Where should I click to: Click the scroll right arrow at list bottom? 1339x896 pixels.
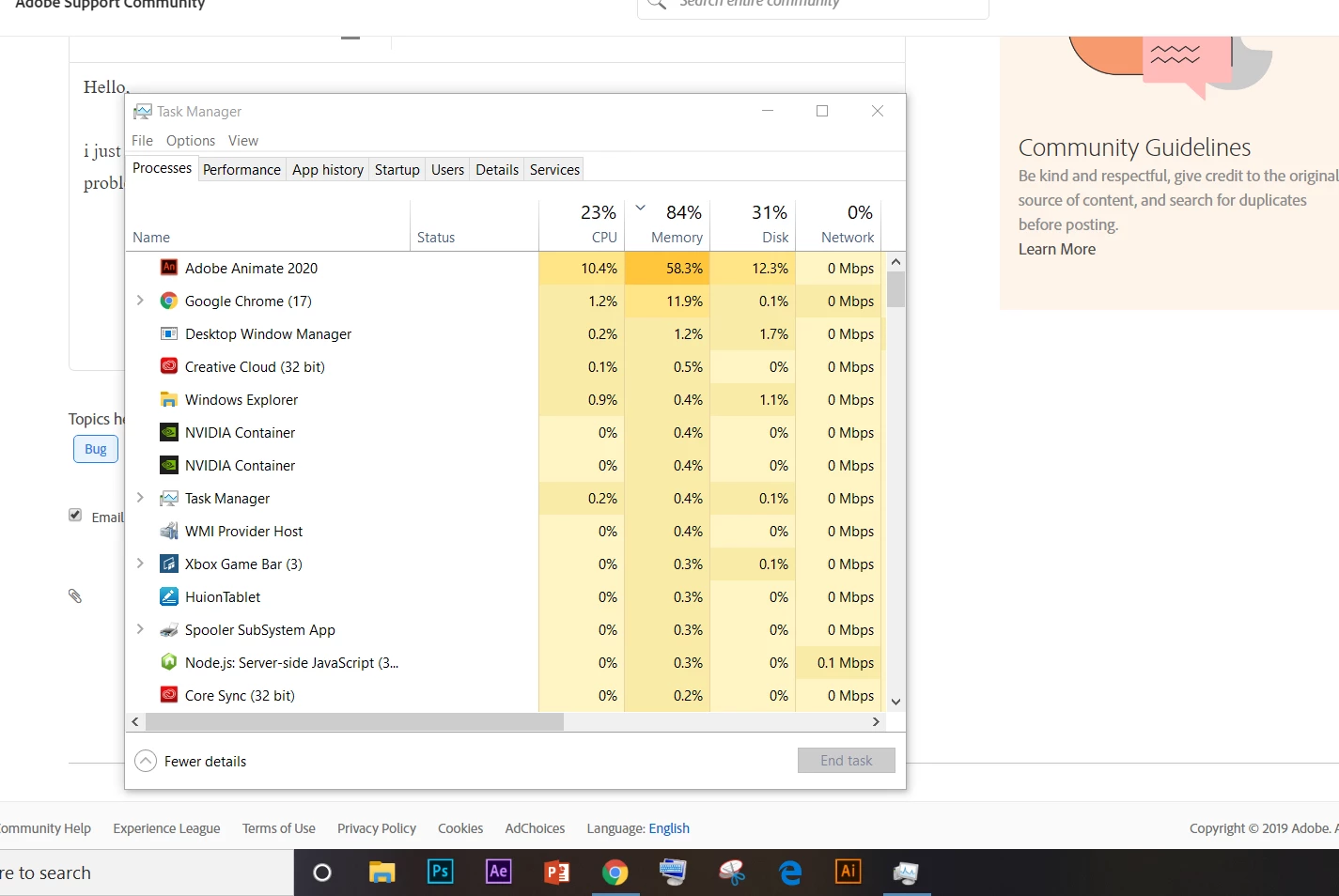[x=876, y=721]
